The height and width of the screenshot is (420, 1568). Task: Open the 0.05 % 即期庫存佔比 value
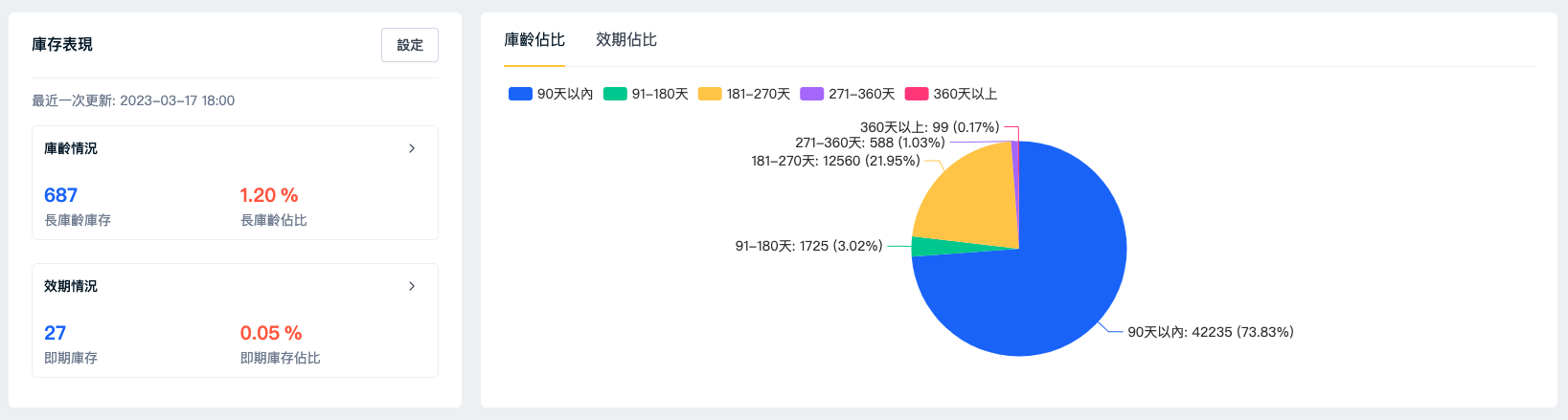[x=271, y=333]
